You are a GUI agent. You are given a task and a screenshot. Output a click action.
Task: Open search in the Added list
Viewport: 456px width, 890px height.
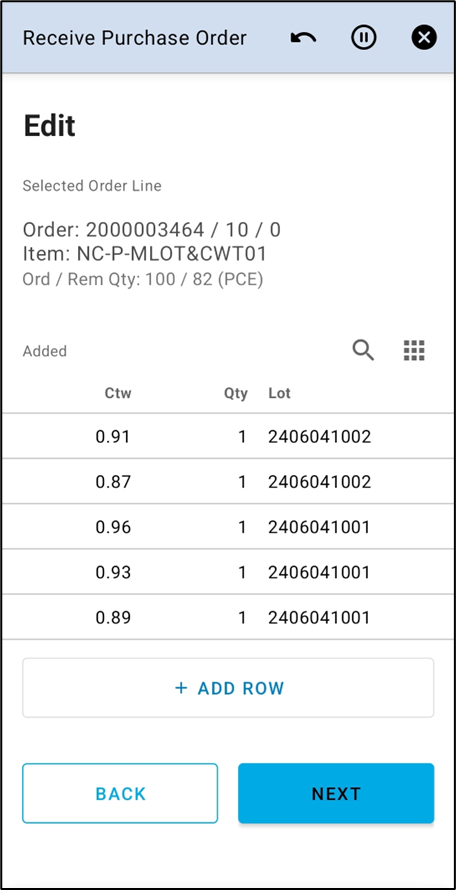363,350
